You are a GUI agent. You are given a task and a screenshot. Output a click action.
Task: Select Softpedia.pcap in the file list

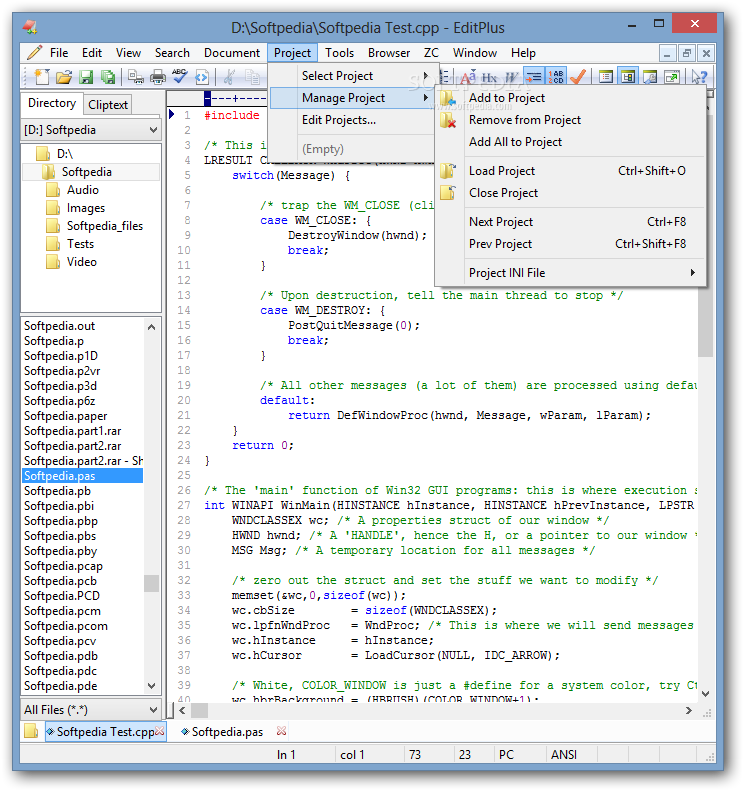coord(63,566)
